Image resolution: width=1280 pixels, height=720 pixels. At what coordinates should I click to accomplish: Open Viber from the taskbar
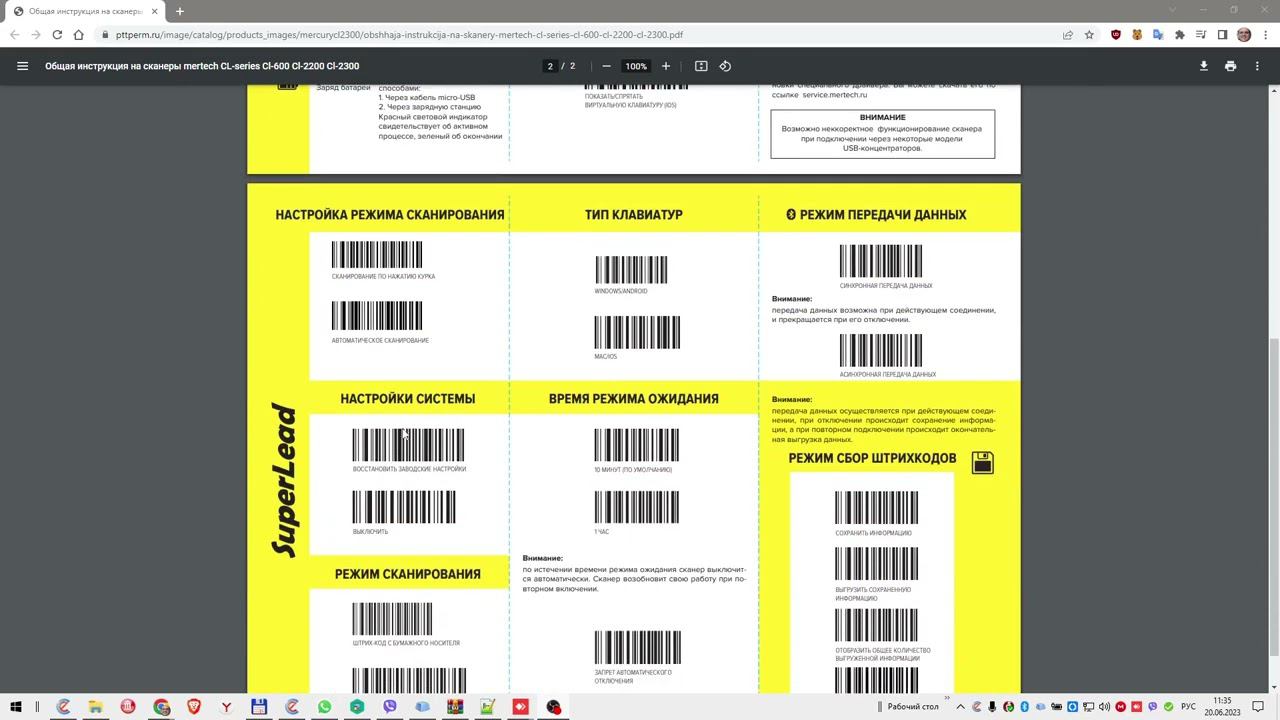(389, 707)
